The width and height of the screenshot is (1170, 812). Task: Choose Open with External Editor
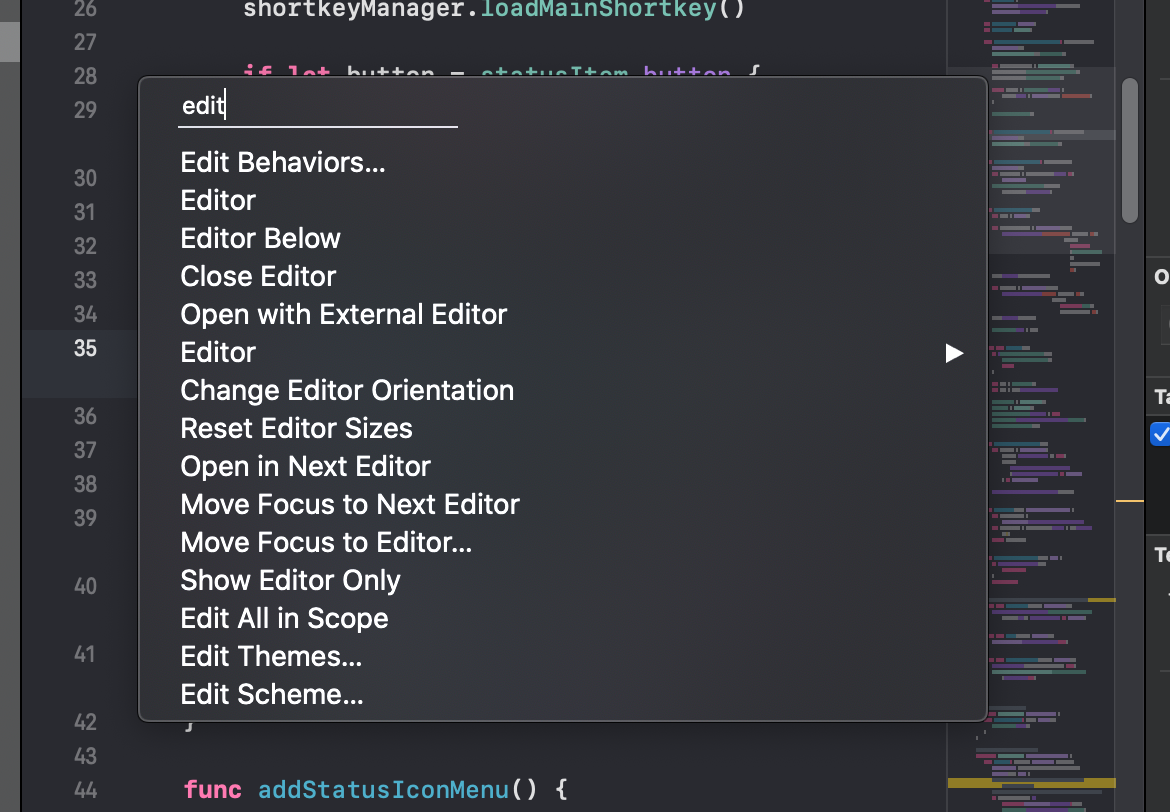pos(343,314)
